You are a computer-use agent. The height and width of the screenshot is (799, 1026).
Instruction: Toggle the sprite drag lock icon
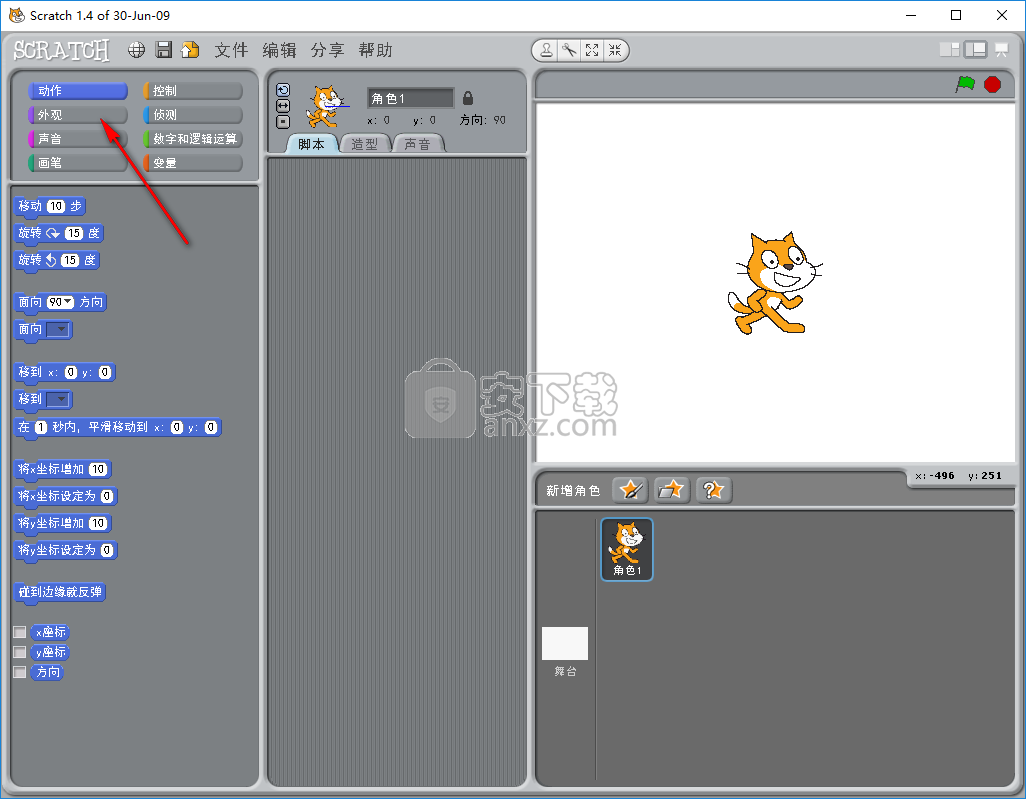click(x=468, y=98)
